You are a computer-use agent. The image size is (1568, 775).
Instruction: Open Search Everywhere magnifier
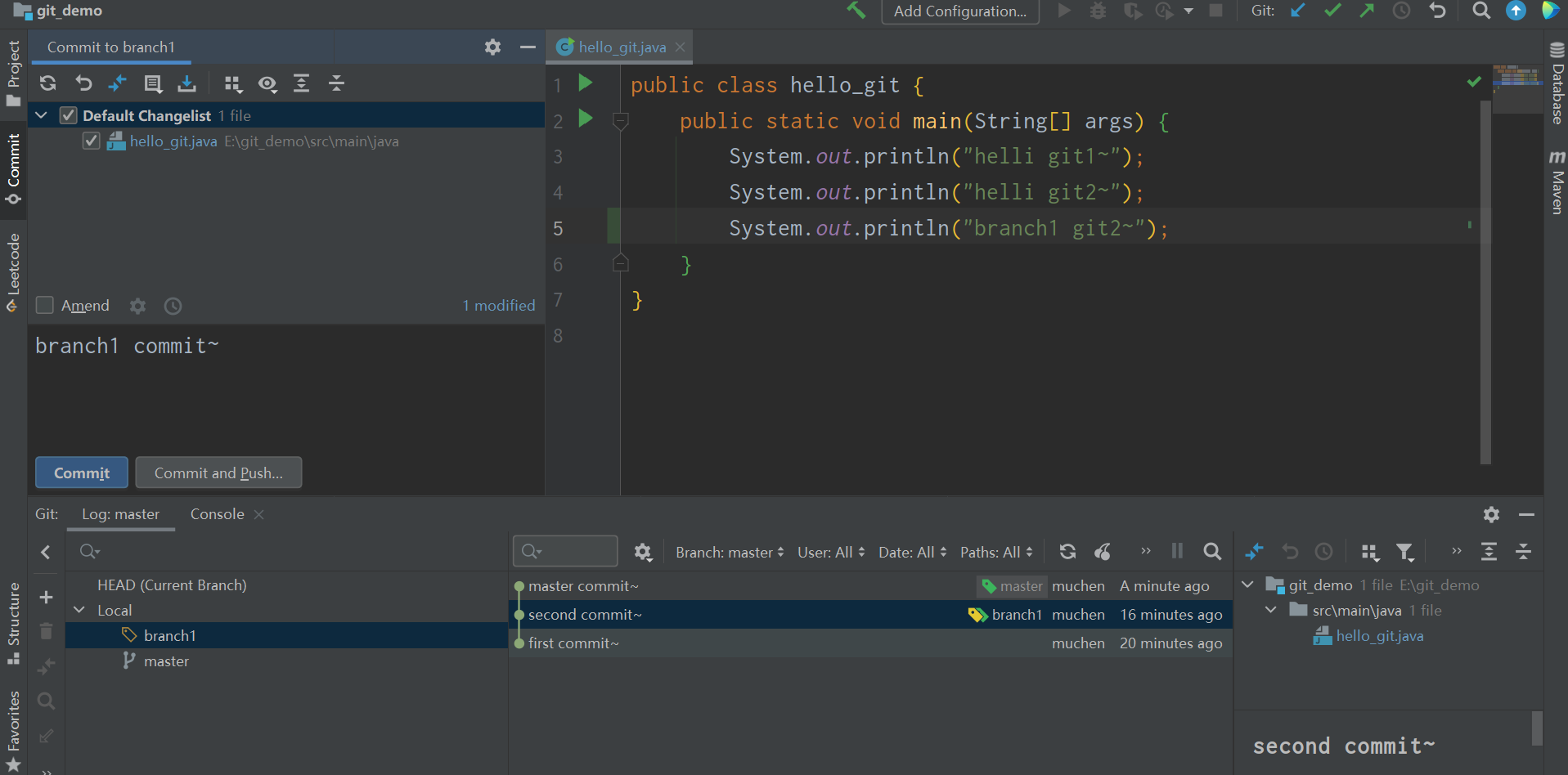click(1481, 11)
